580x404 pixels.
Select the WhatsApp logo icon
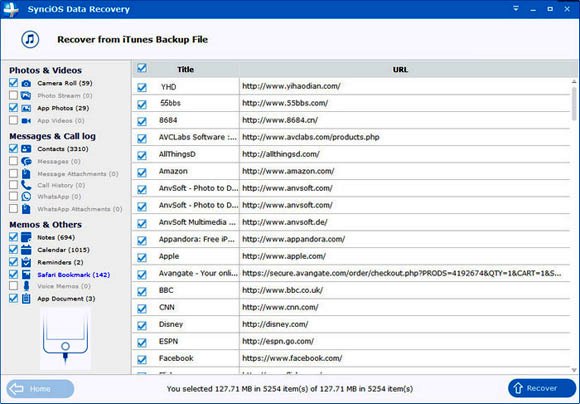26,197
